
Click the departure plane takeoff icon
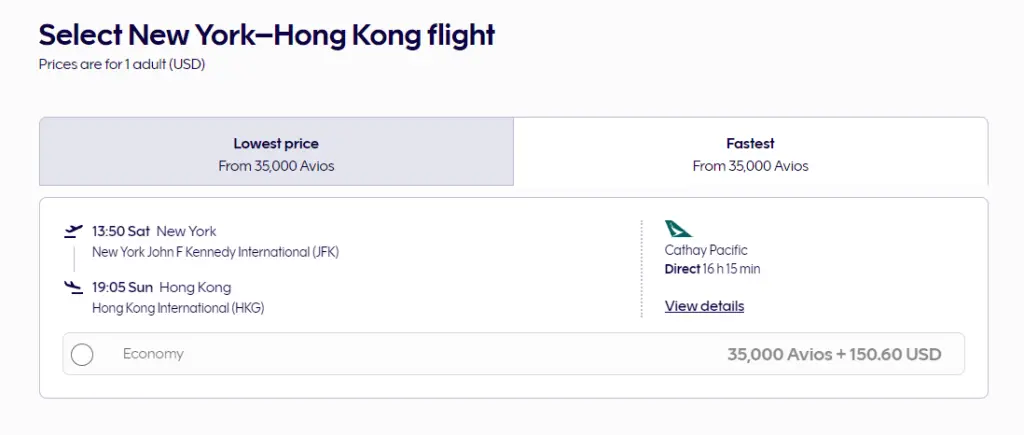72,231
